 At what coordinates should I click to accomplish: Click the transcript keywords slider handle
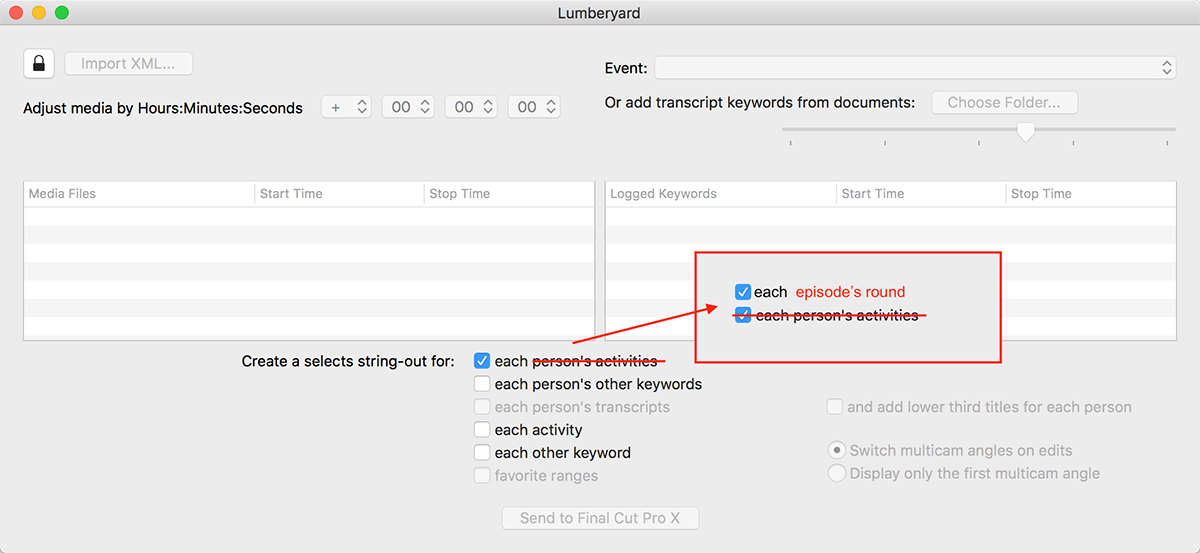coord(1025,131)
